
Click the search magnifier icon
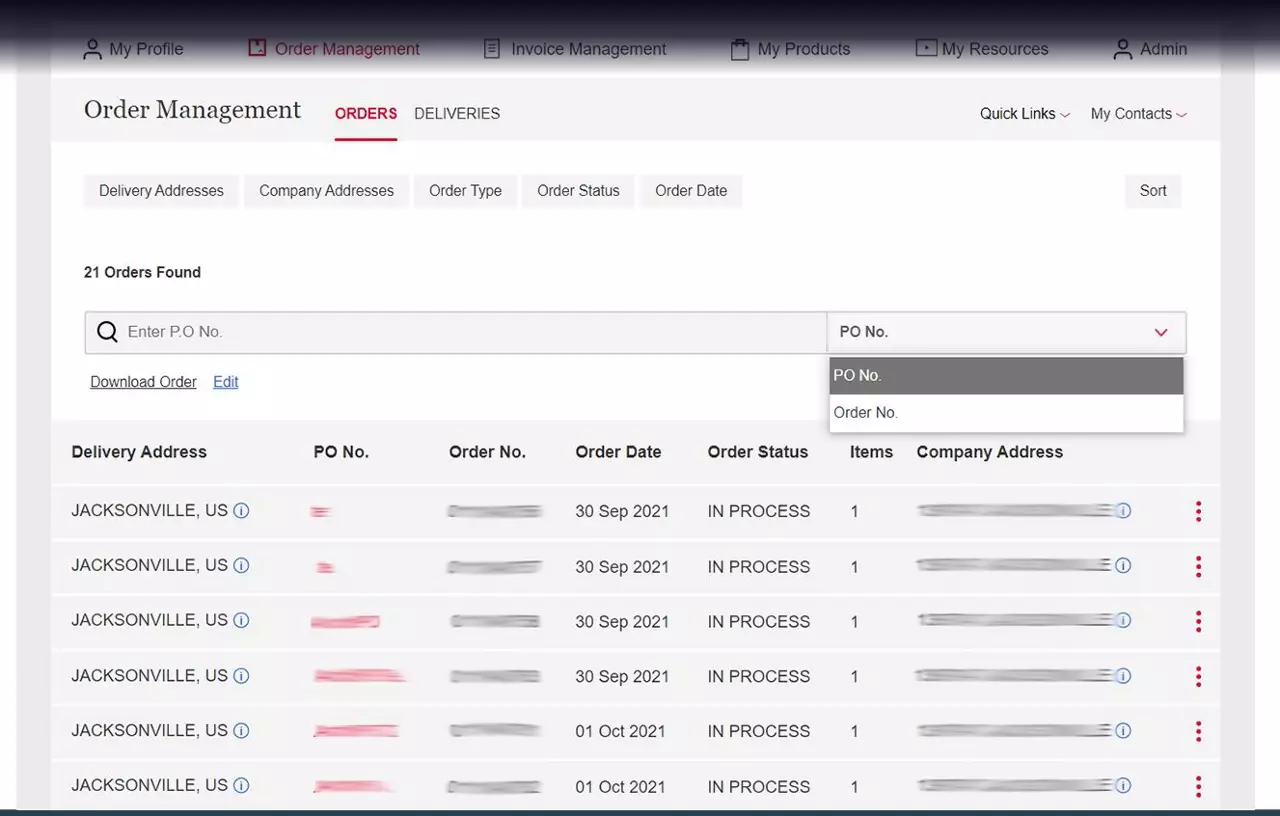coord(107,332)
